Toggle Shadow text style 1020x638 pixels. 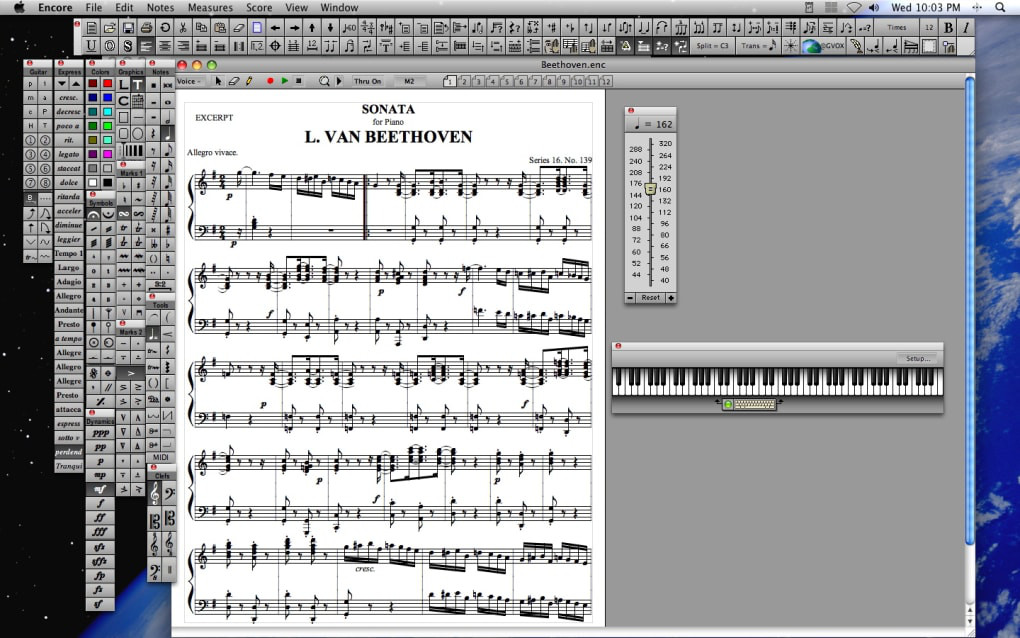tap(128, 46)
